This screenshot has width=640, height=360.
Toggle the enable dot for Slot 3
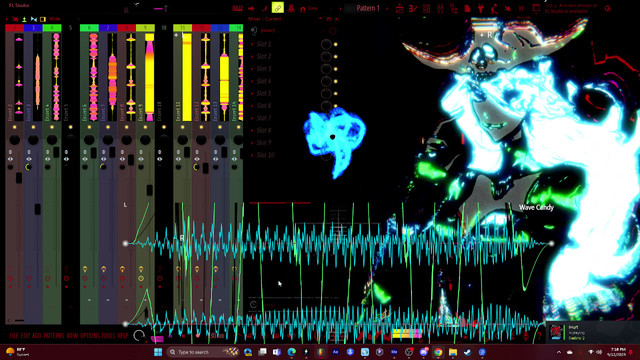pyautogui.click(x=336, y=69)
